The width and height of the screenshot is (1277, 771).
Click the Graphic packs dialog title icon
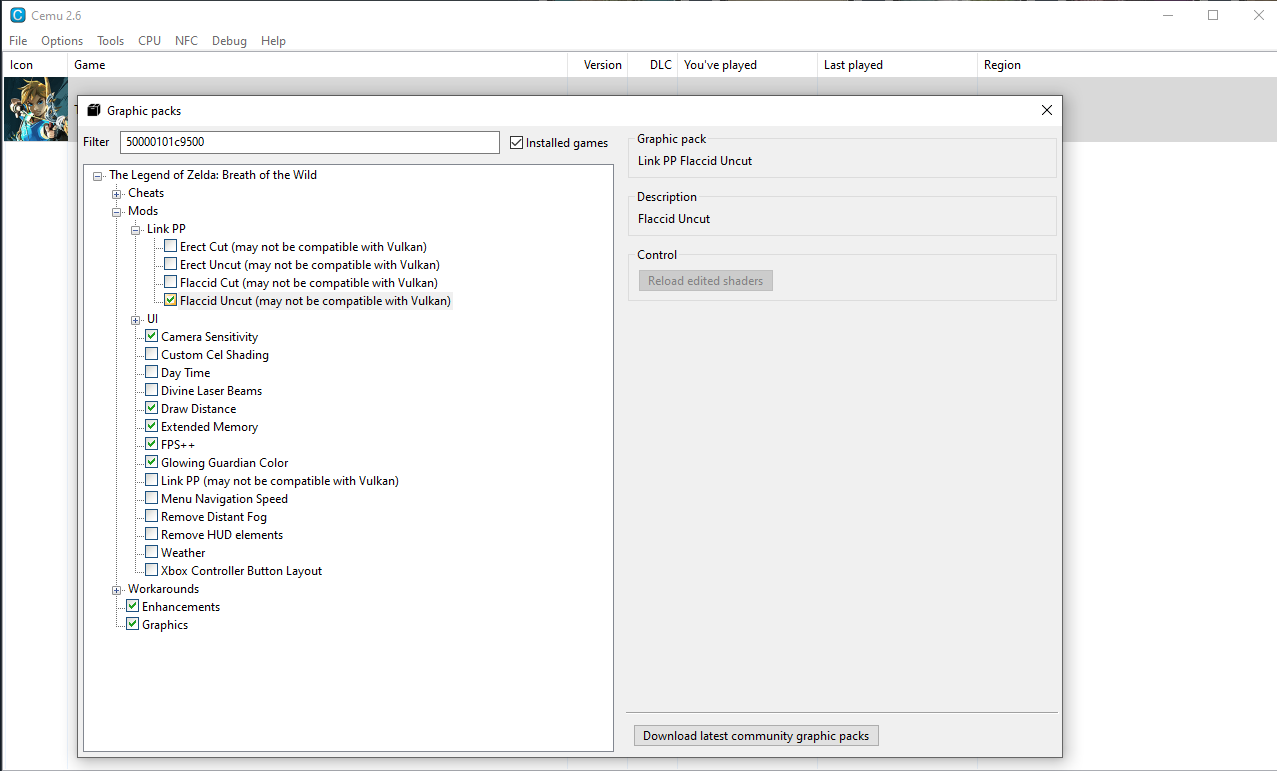tap(94, 110)
